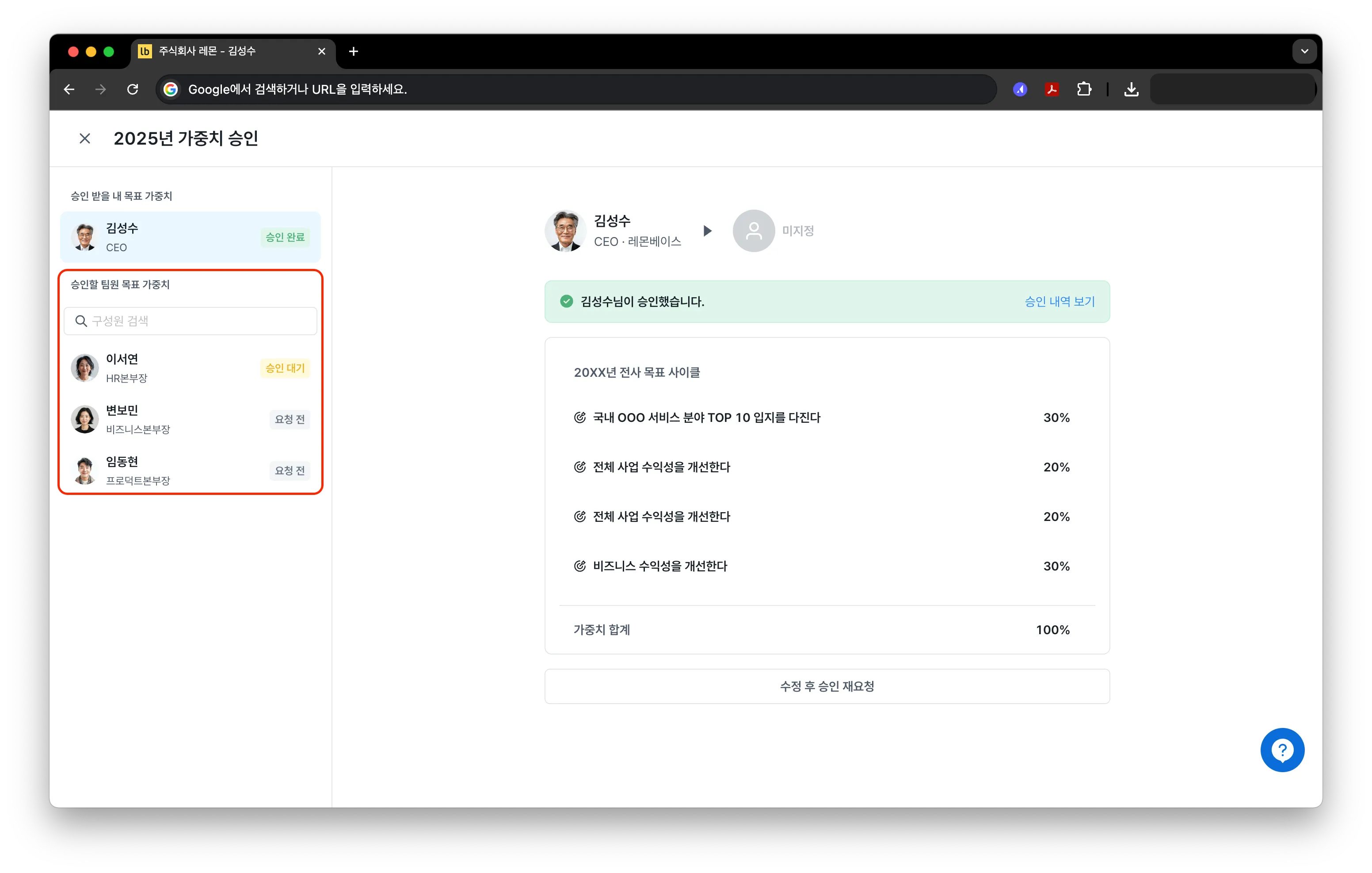This screenshot has height=873, width=1372.
Task: Open the blue circular extension icon
Action: click(1019, 89)
